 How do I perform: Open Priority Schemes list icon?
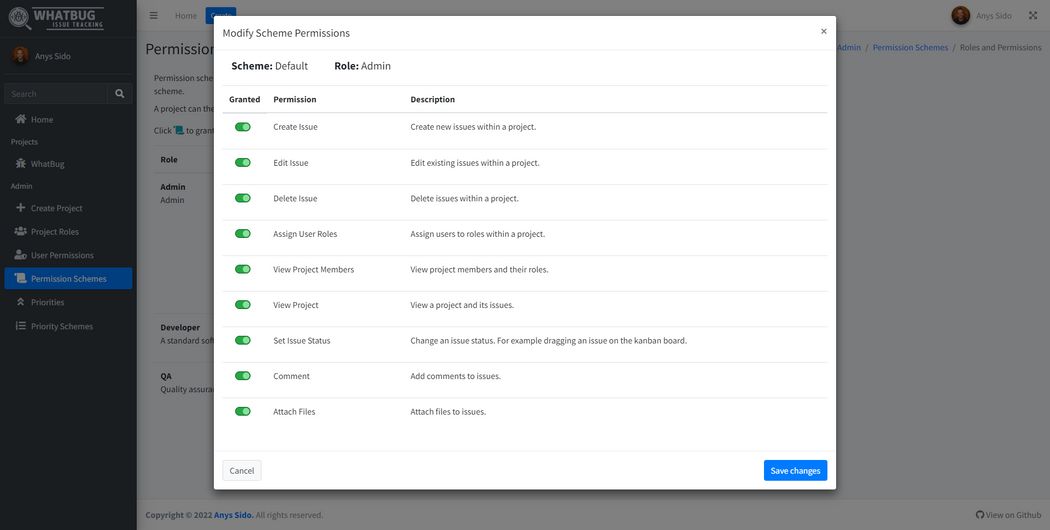(20, 326)
